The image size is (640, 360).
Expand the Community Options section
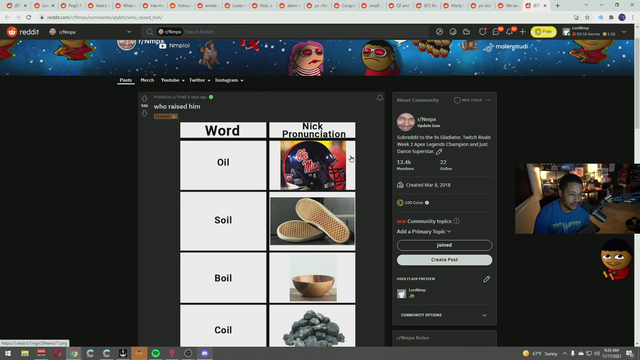click(x=444, y=315)
